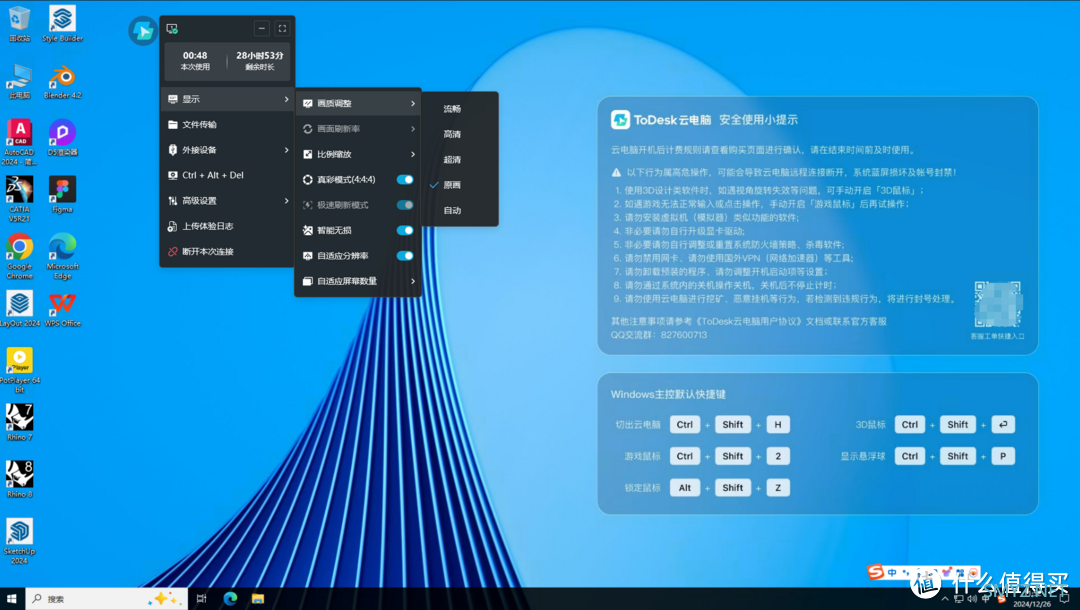The width and height of the screenshot is (1080, 610).
Task: Select the Figma desktop icon
Action: tap(62, 195)
